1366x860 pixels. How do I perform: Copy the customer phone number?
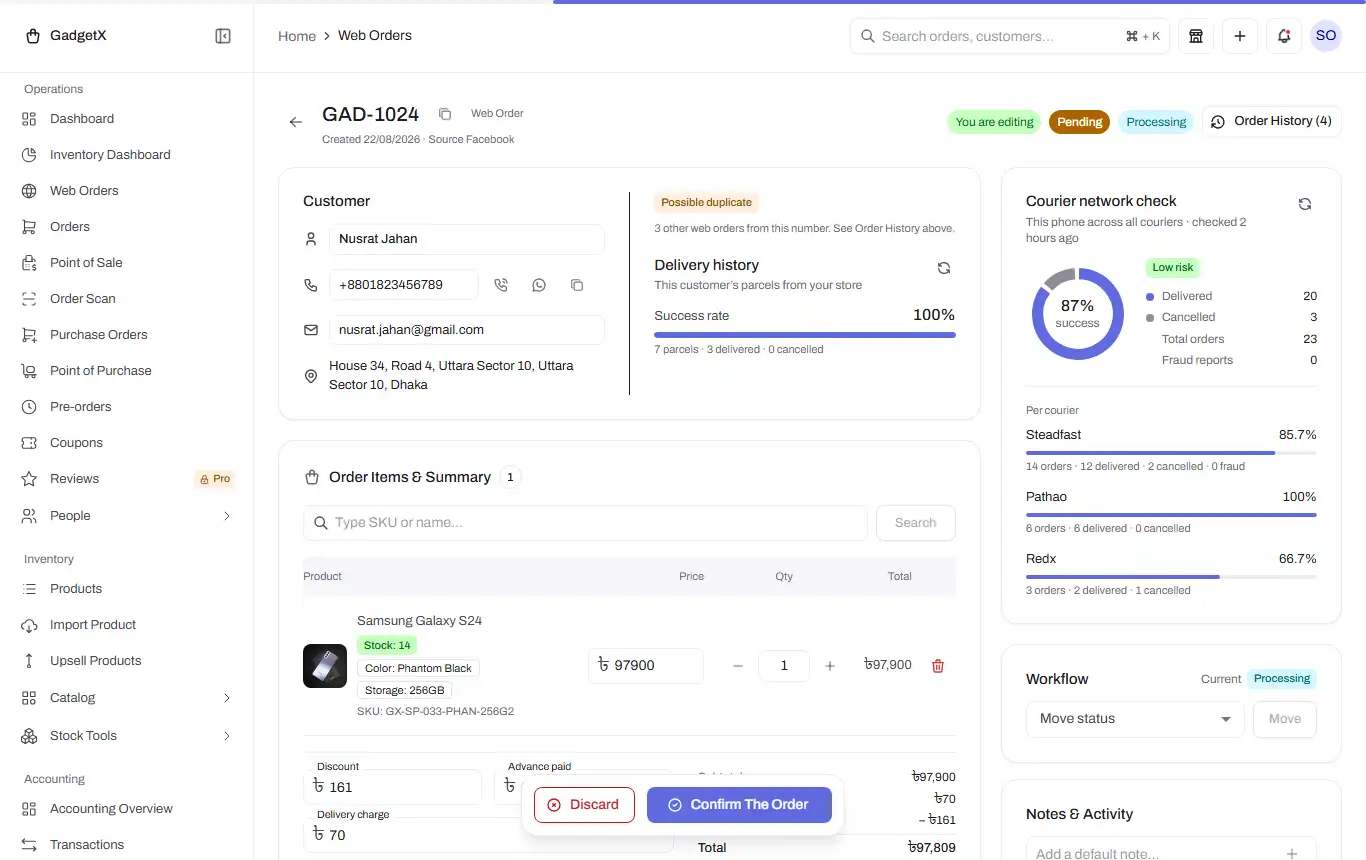[x=577, y=285]
